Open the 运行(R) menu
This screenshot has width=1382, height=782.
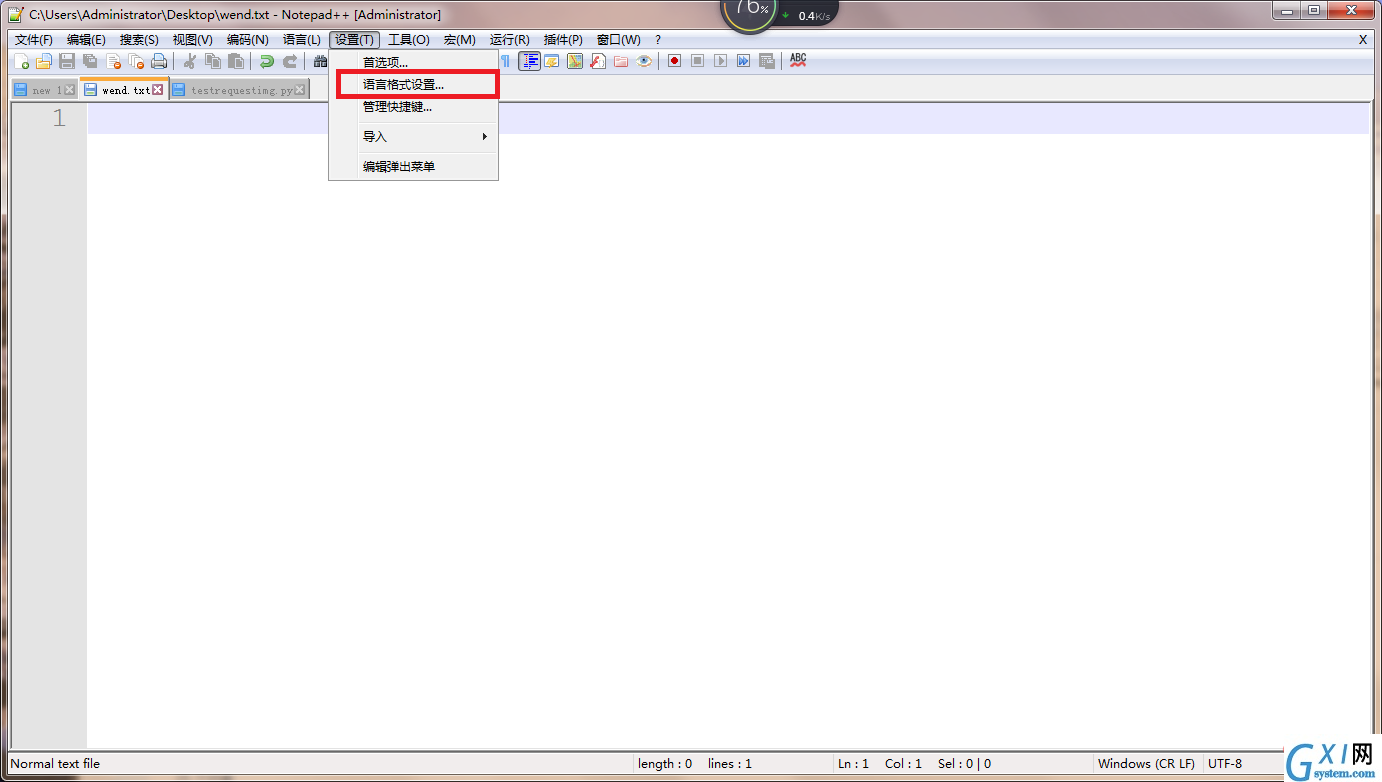pos(509,40)
